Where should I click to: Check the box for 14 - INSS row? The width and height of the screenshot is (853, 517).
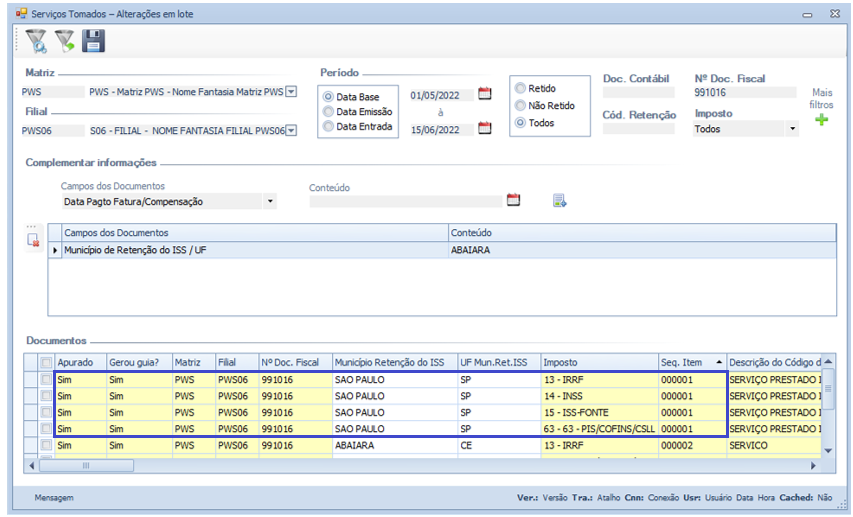click(x=46, y=396)
